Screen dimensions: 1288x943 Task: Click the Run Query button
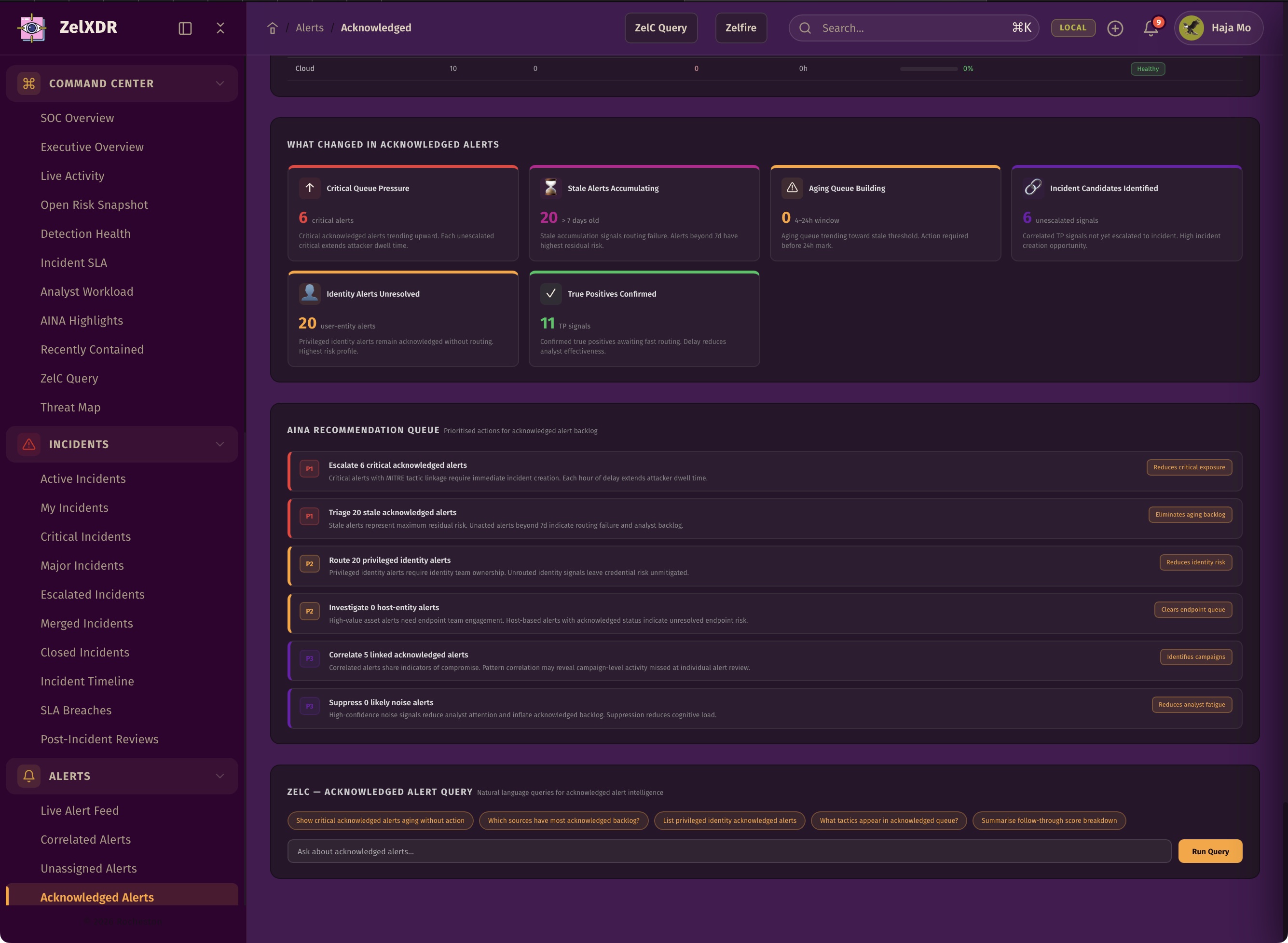(x=1210, y=851)
